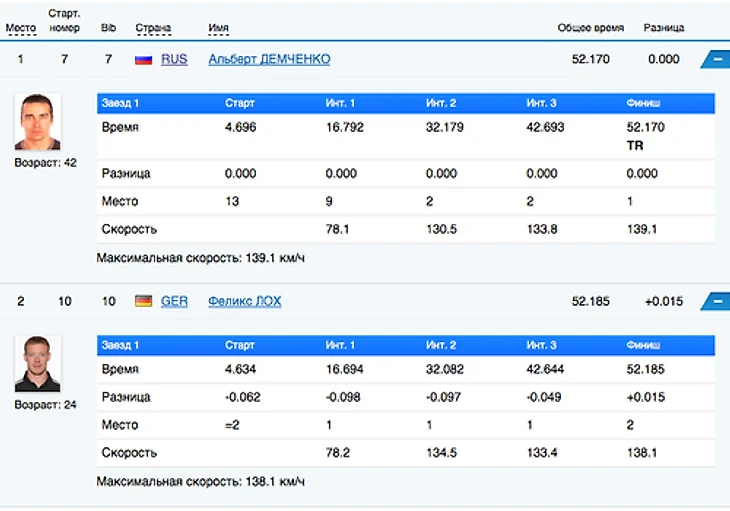Click the German flag icon
730x511 pixels.
click(143, 301)
